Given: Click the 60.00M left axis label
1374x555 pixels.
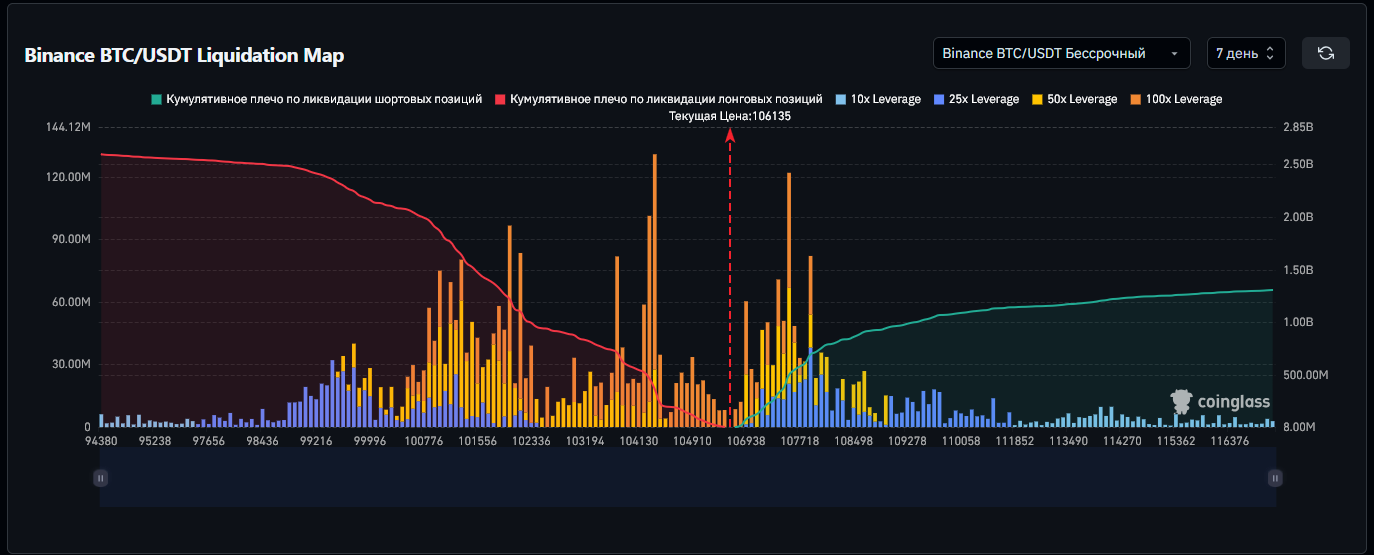Looking at the screenshot, I should [72, 302].
